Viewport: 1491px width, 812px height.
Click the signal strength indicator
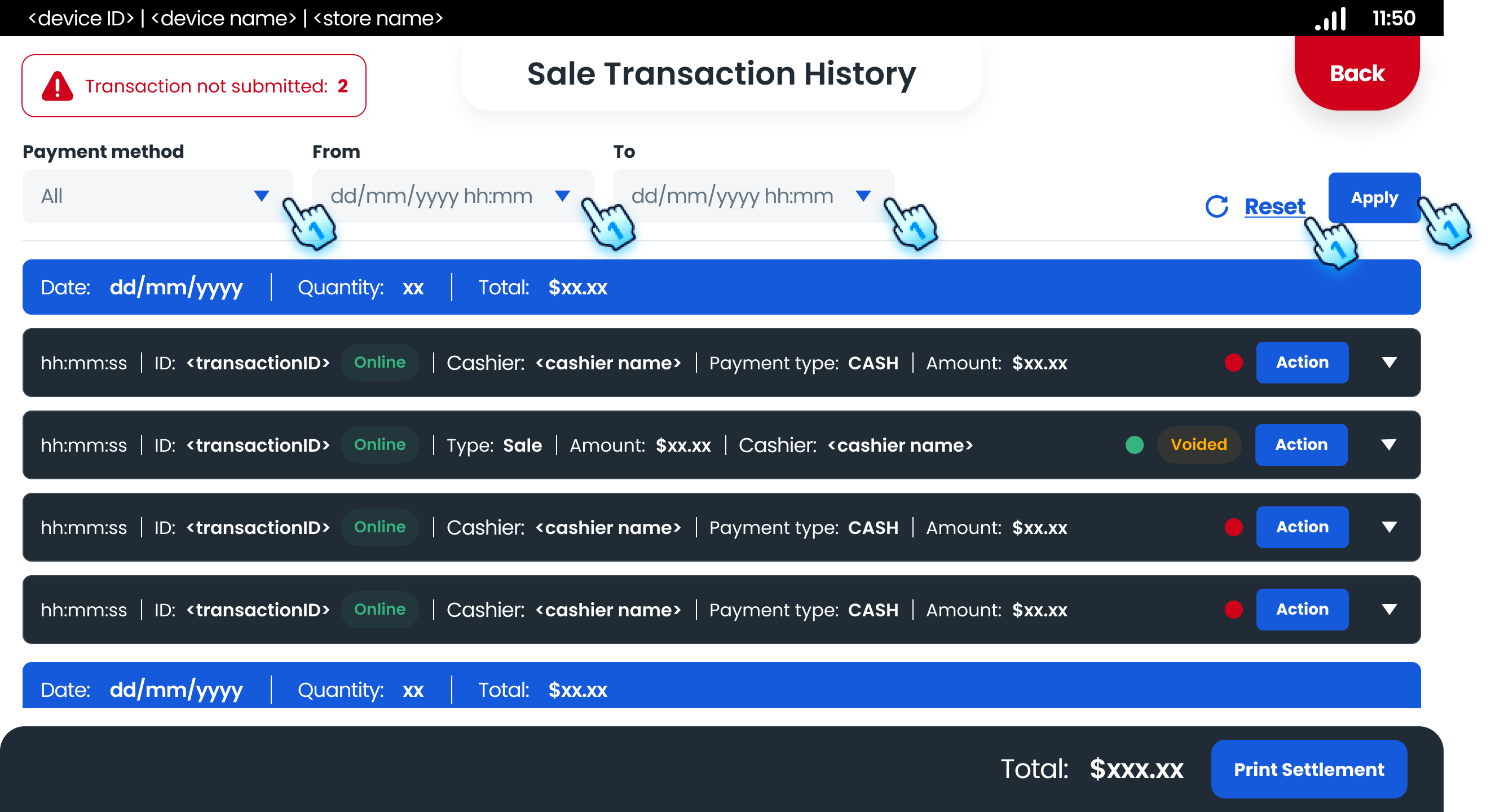[1331, 19]
